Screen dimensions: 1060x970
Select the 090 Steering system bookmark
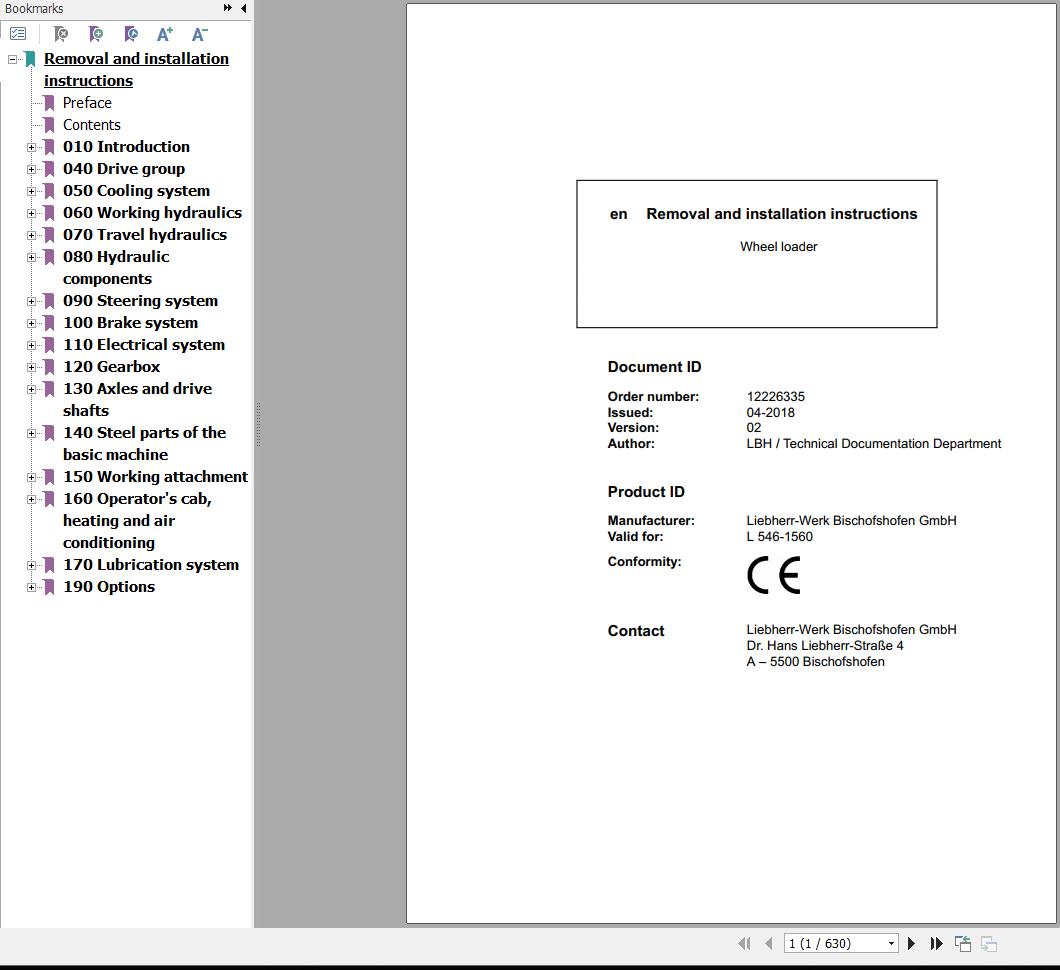coord(141,301)
